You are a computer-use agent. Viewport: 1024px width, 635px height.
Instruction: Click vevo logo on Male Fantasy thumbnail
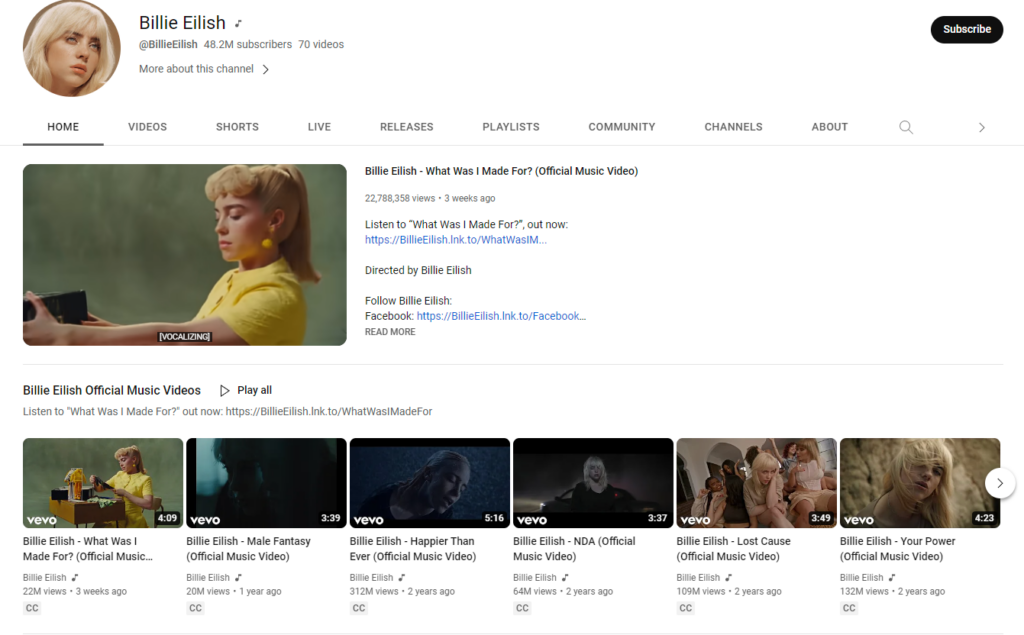[205, 520]
